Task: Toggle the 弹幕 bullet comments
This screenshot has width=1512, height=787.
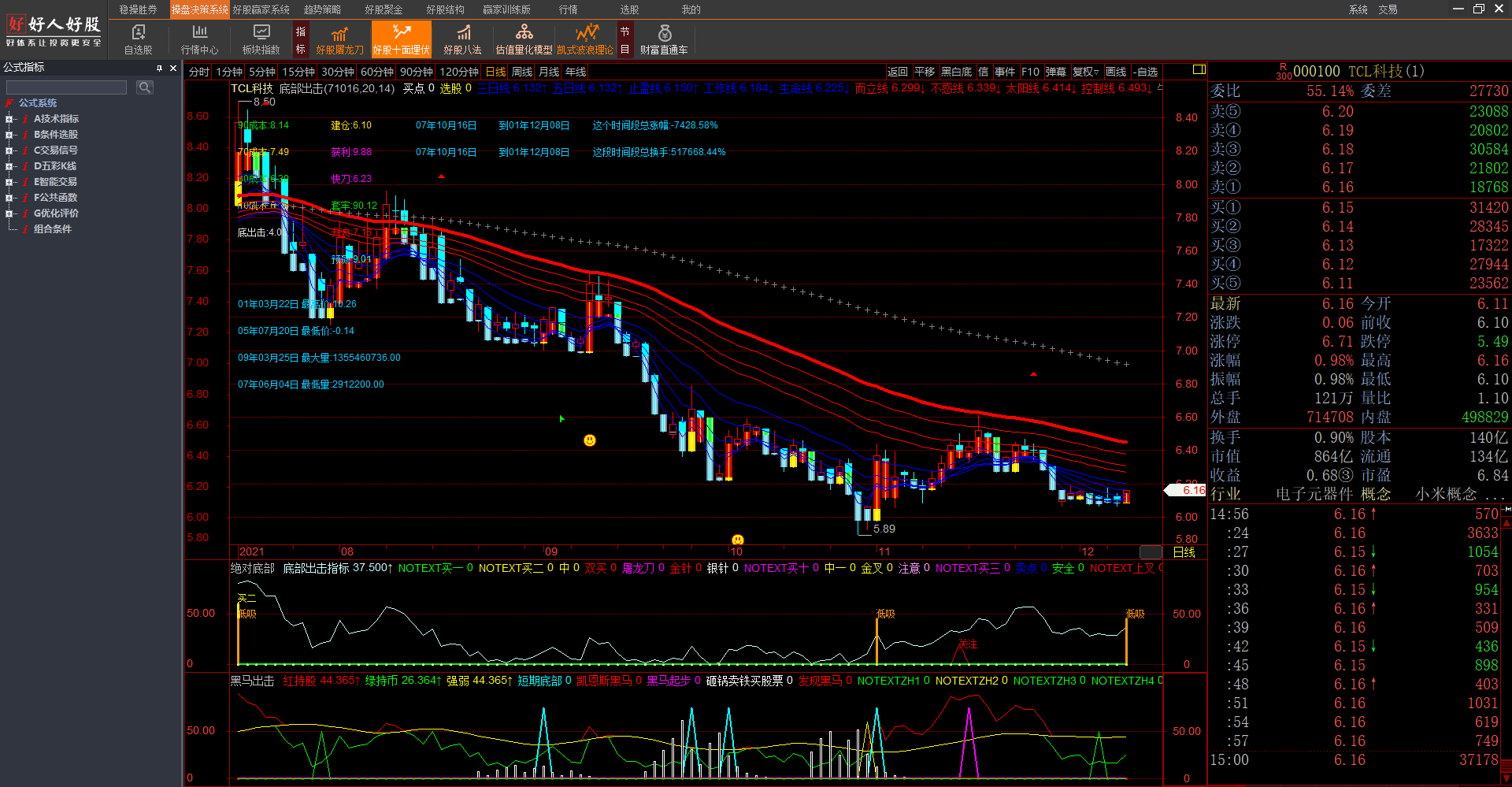Action: coord(1055,72)
